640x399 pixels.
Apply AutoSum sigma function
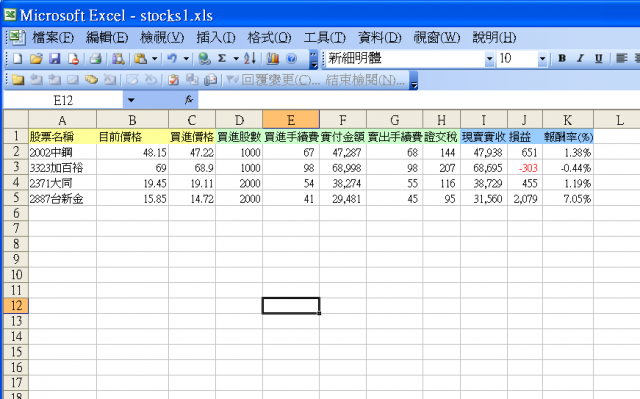222,59
